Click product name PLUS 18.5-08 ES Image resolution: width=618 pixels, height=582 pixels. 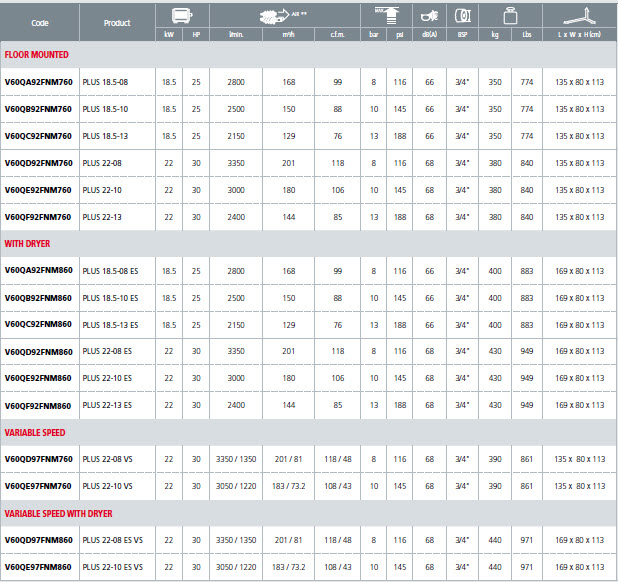coord(110,271)
